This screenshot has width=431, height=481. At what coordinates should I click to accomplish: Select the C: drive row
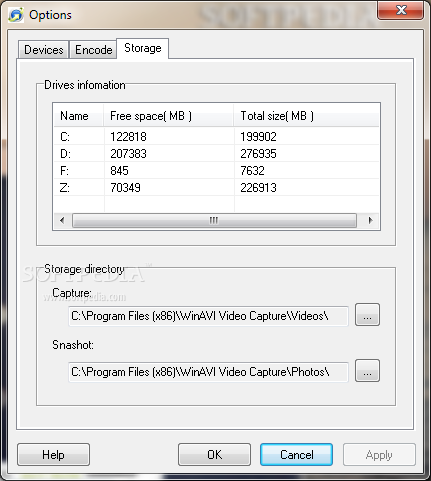point(216,136)
